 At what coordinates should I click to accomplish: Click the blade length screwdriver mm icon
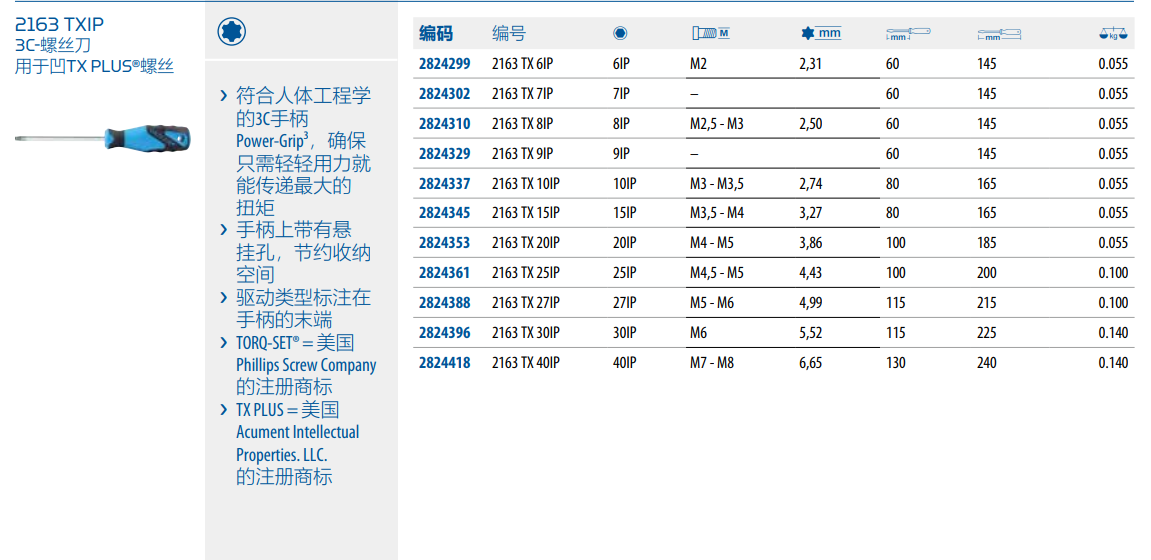click(x=908, y=34)
